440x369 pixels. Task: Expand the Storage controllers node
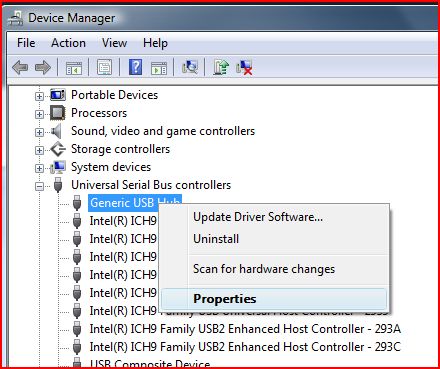tap(39, 150)
